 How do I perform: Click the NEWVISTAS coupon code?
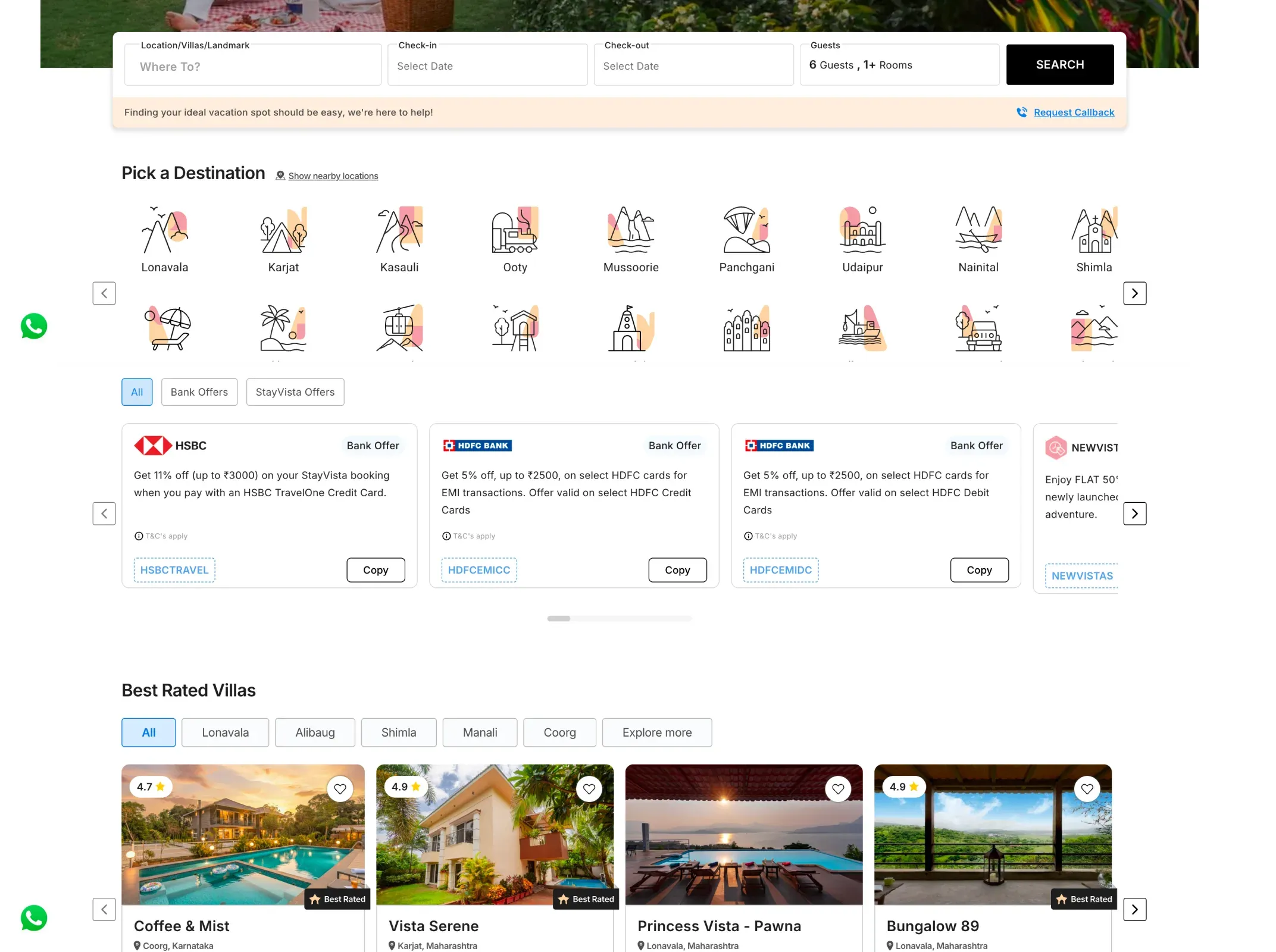click(1082, 576)
